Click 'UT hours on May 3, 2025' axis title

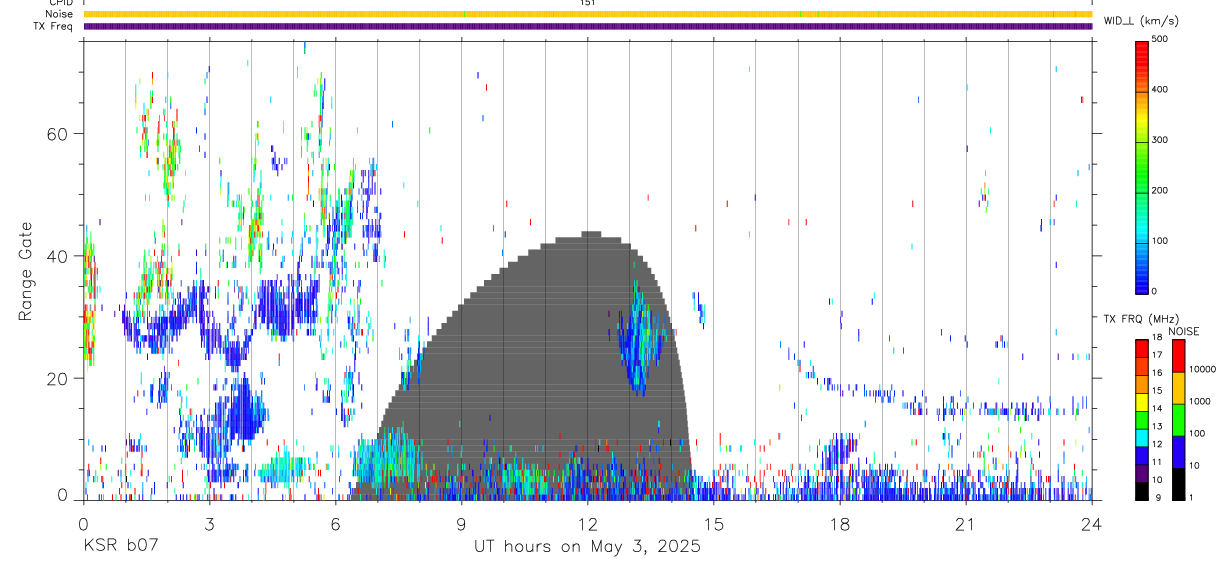coord(587,547)
